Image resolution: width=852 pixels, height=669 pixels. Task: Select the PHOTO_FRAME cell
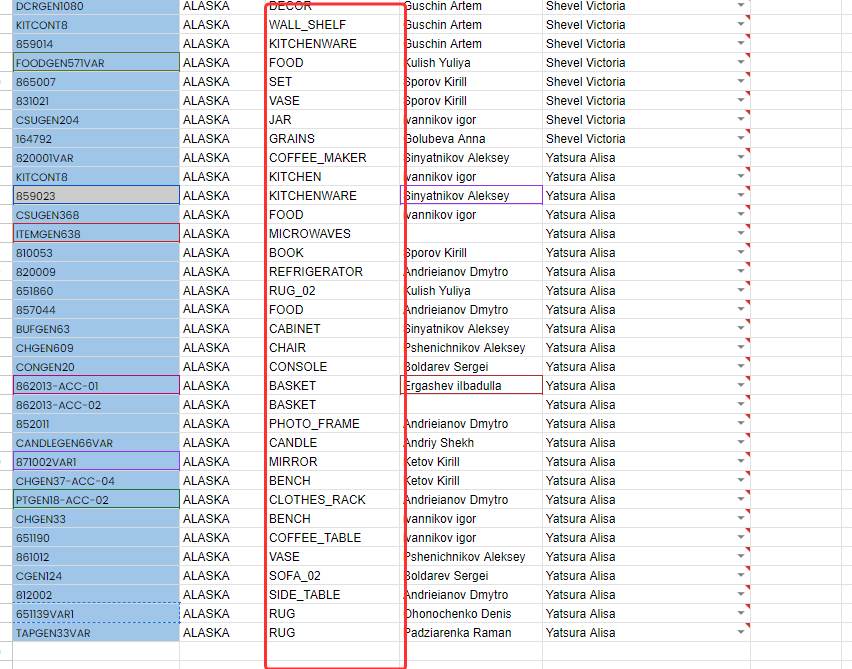[x=332, y=423]
